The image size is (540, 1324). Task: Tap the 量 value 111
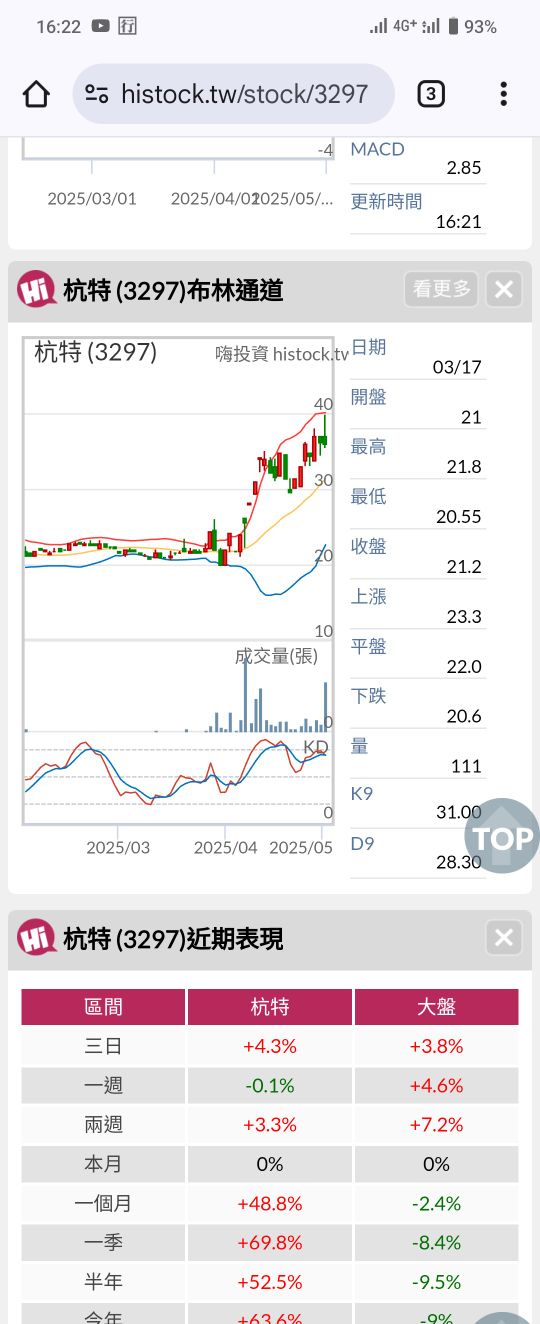466,766
